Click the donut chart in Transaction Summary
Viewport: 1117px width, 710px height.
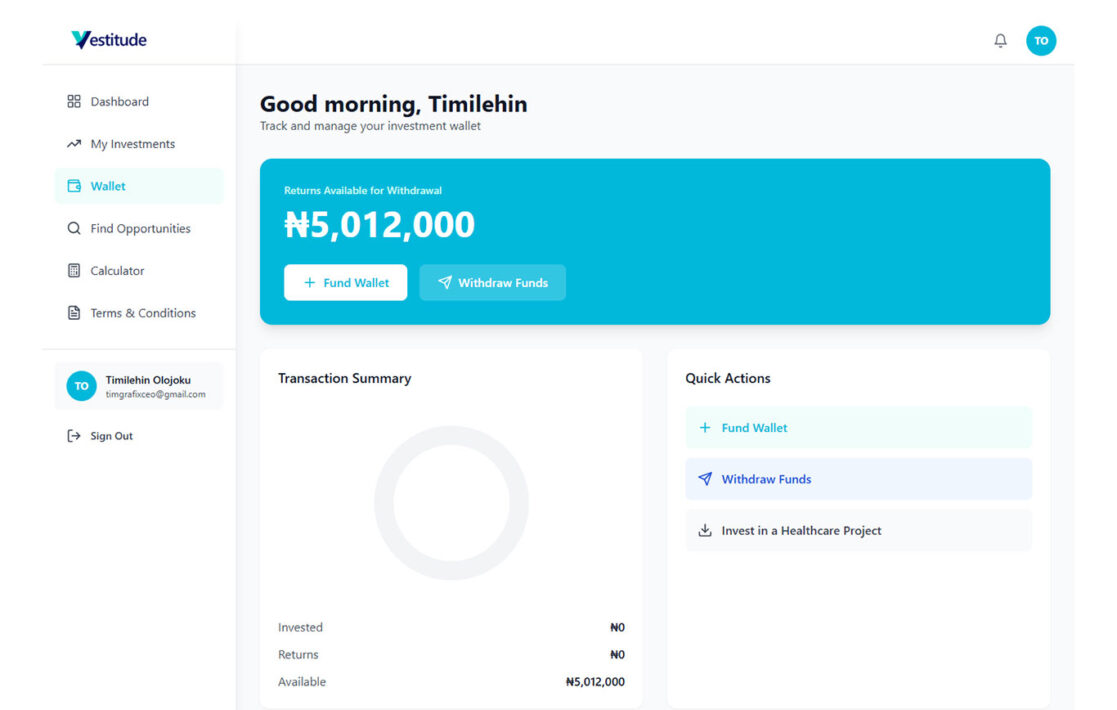coord(451,502)
